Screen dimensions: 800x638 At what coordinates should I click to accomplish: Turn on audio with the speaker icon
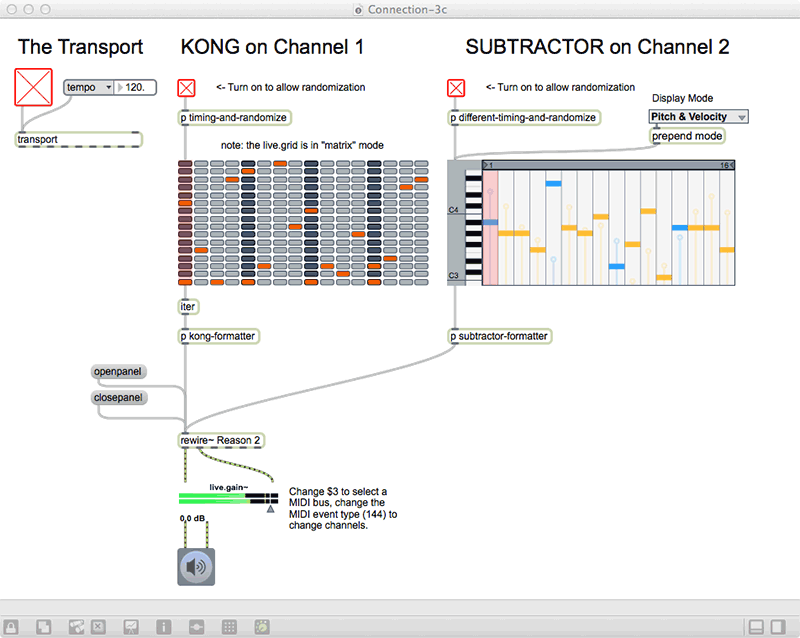[x=196, y=567]
